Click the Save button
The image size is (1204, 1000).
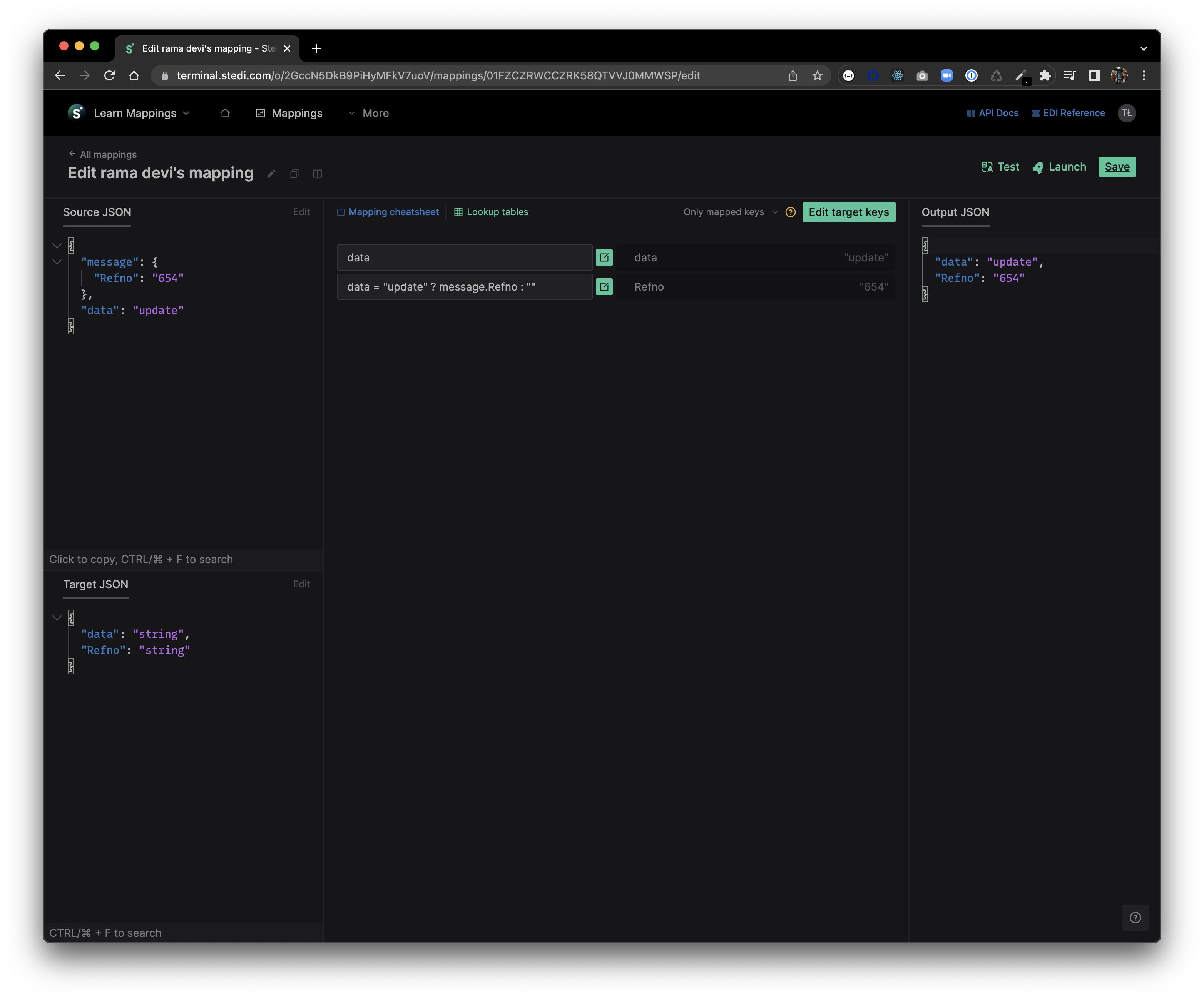1116,167
